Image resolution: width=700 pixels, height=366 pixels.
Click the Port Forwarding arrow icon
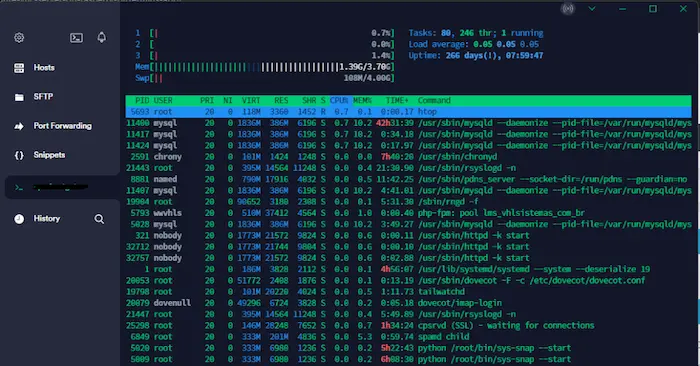pos(19,126)
